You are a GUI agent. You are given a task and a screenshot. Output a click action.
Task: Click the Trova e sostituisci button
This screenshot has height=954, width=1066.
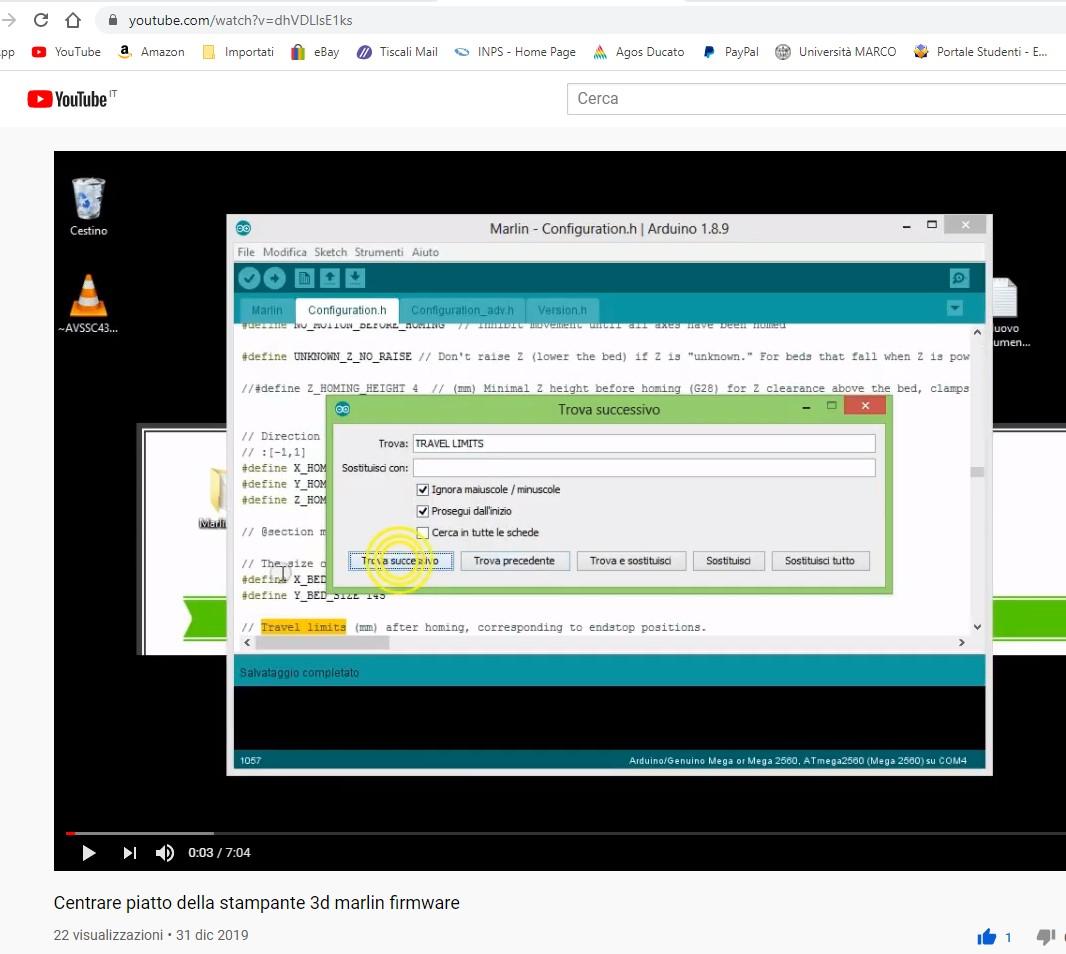(x=630, y=561)
